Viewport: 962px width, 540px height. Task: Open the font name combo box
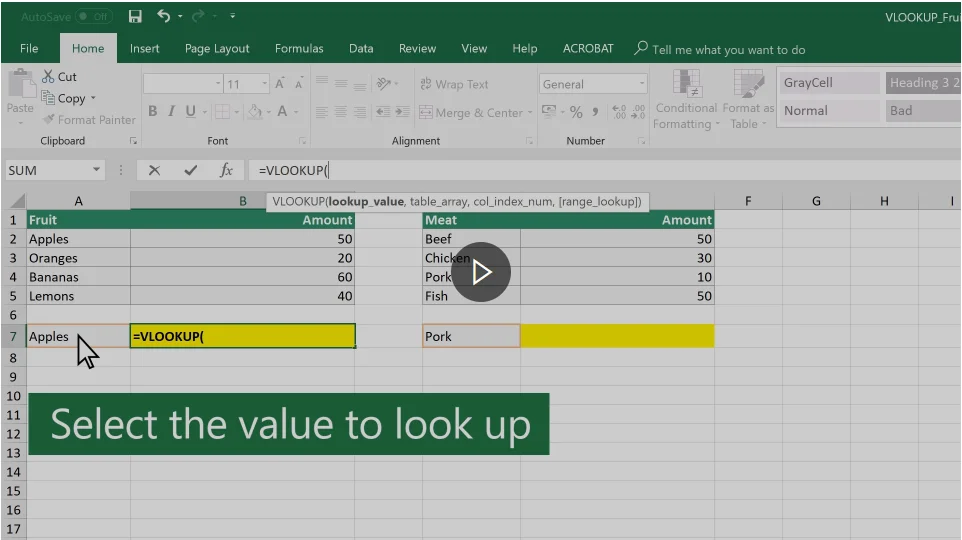click(x=182, y=83)
